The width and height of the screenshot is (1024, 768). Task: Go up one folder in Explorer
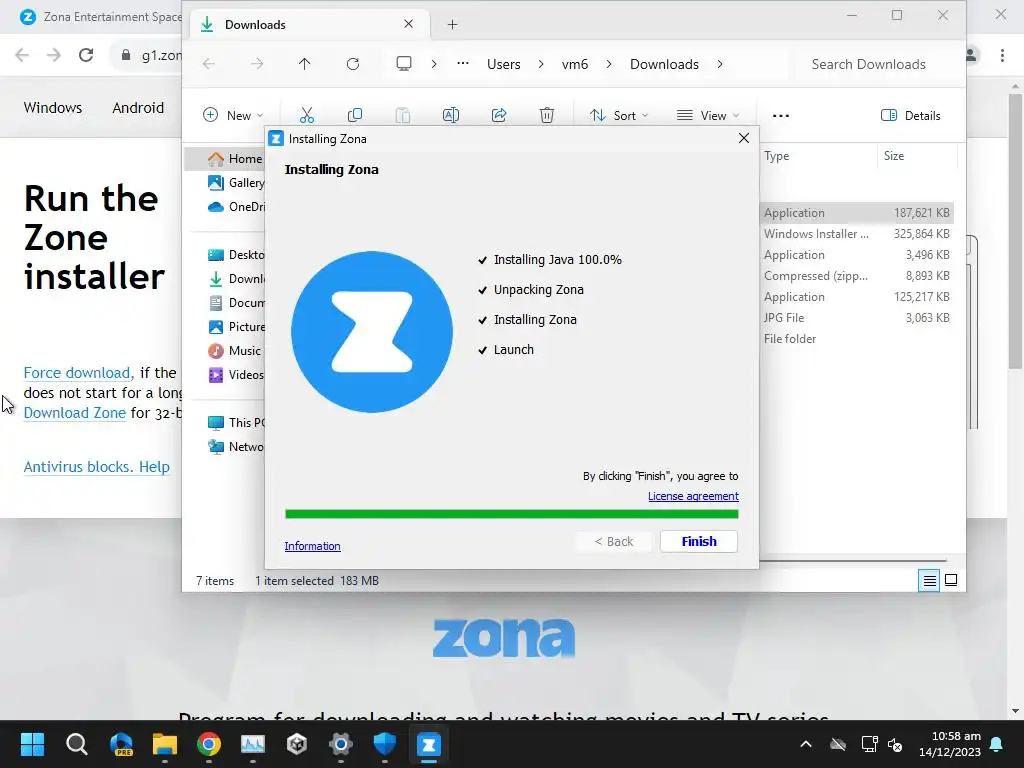[x=304, y=64]
